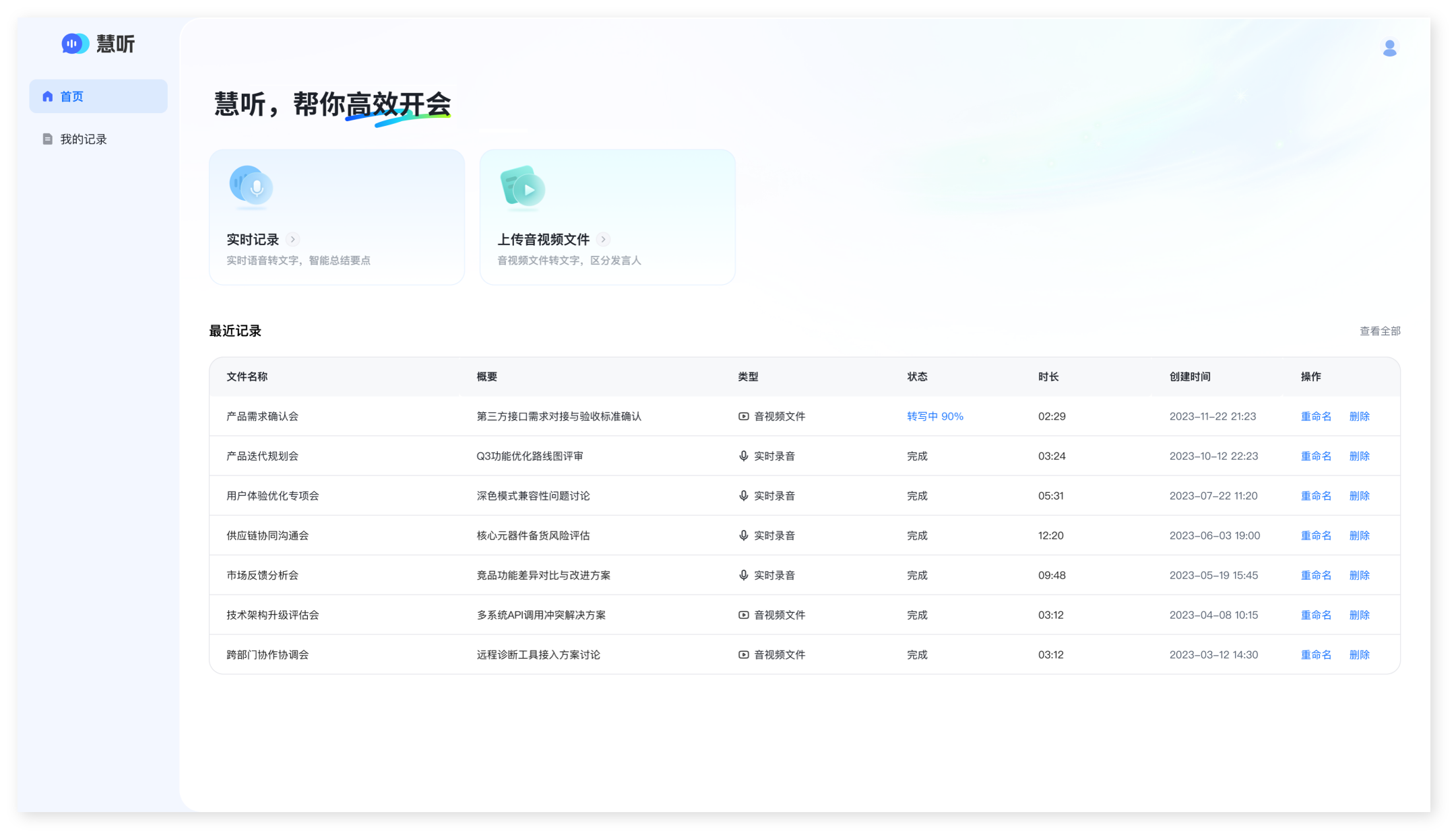Rename the 产品需求确认会 record

click(1315, 417)
